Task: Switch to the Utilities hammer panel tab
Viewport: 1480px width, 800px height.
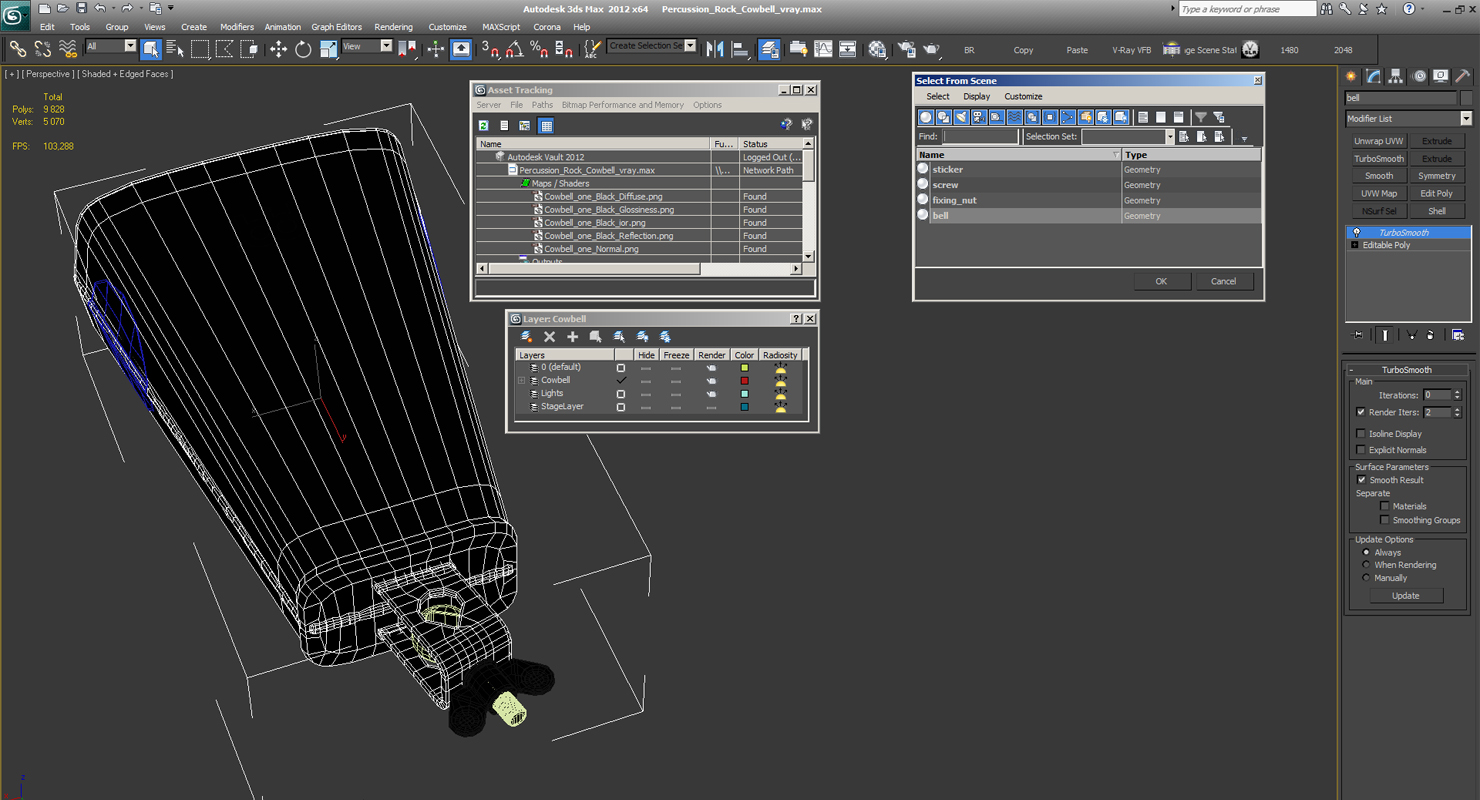Action: click(1462, 76)
